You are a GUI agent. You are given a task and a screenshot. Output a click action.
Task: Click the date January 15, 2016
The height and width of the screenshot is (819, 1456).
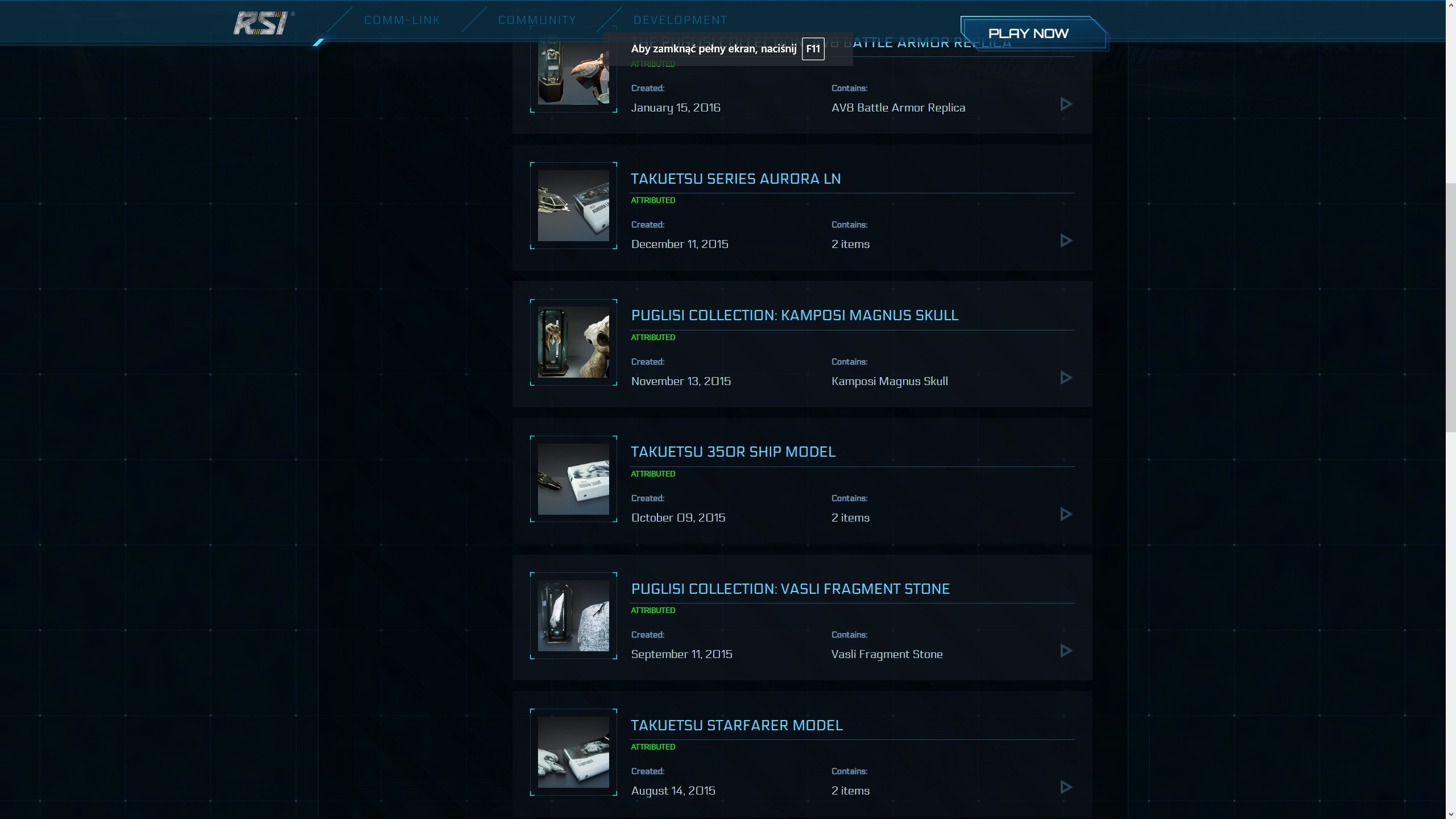point(676,107)
